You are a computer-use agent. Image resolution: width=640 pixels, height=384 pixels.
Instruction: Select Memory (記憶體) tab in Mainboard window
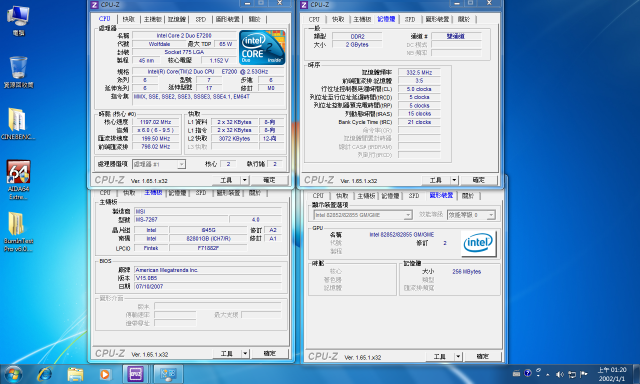[177, 193]
